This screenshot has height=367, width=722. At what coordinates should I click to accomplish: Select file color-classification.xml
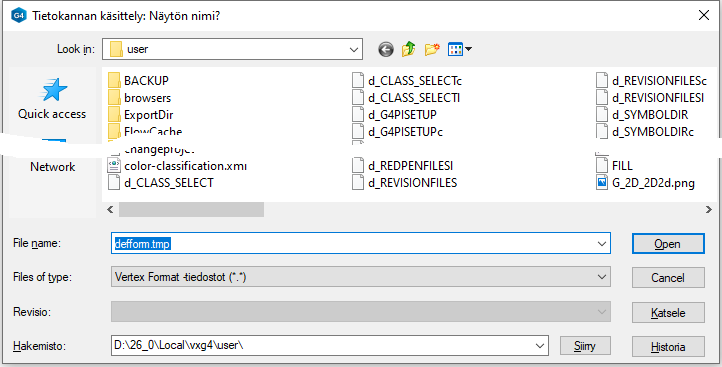(x=178, y=165)
